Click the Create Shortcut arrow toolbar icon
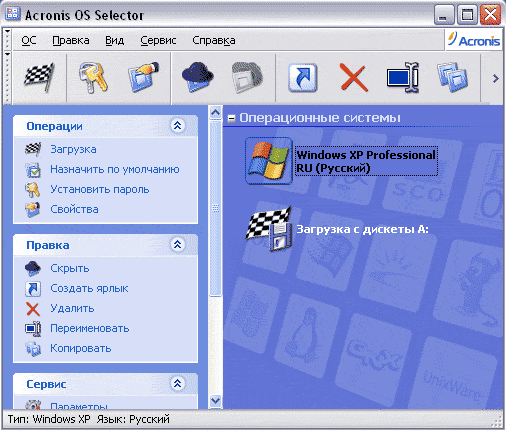506x431 pixels. click(302, 78)
